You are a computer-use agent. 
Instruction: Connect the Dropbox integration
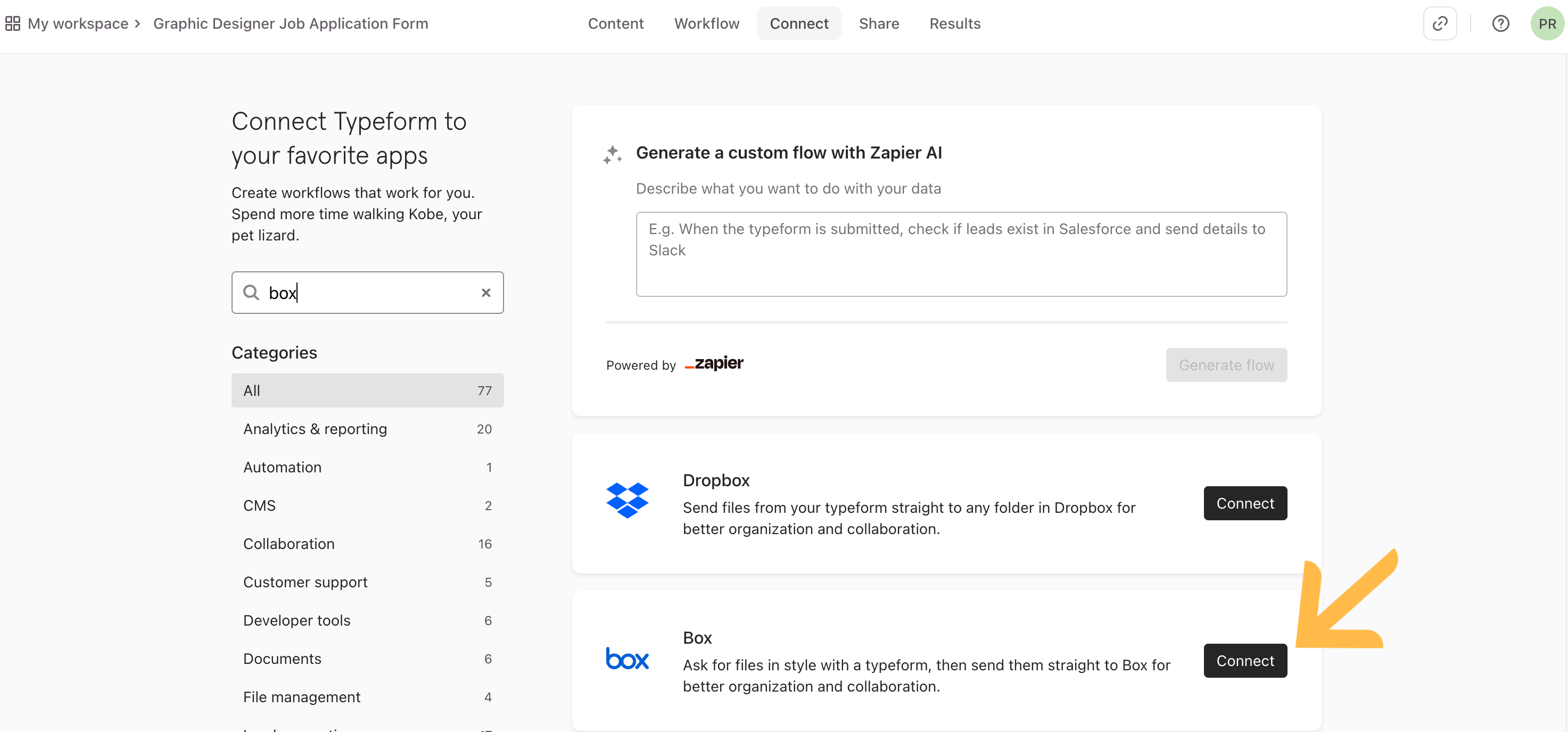pyautogui.click(x=1245, y=503)
